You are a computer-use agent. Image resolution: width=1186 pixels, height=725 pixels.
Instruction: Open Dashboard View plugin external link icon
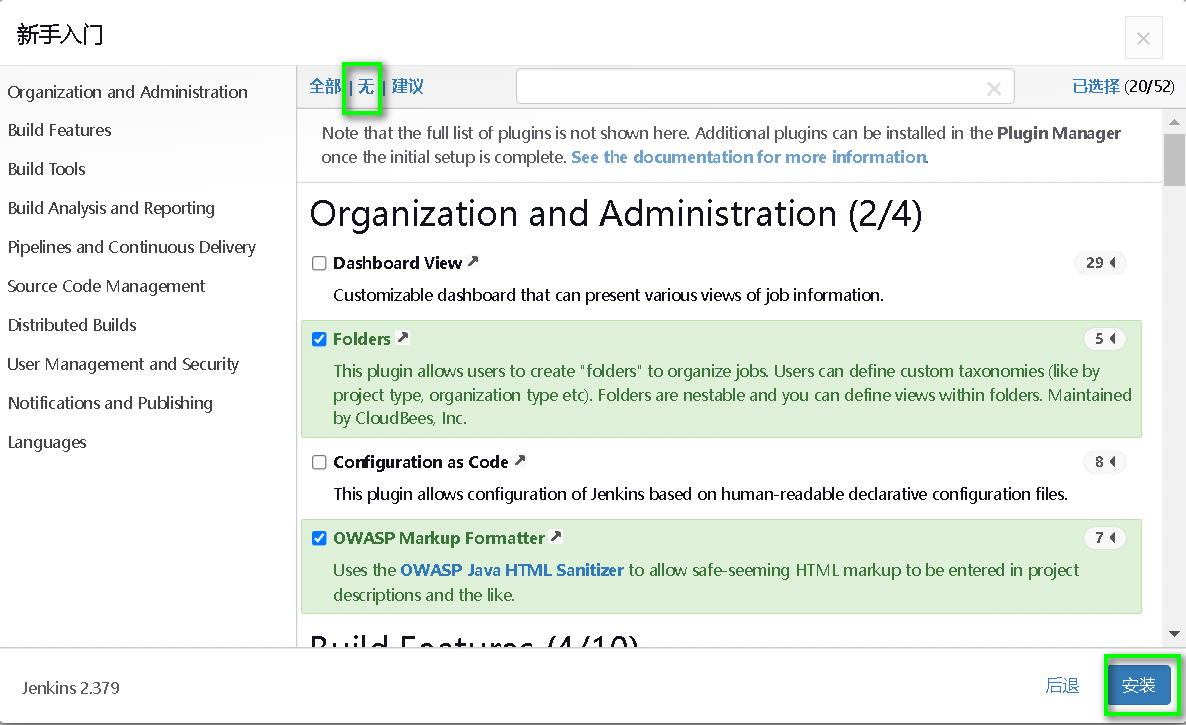pos(473,262)
